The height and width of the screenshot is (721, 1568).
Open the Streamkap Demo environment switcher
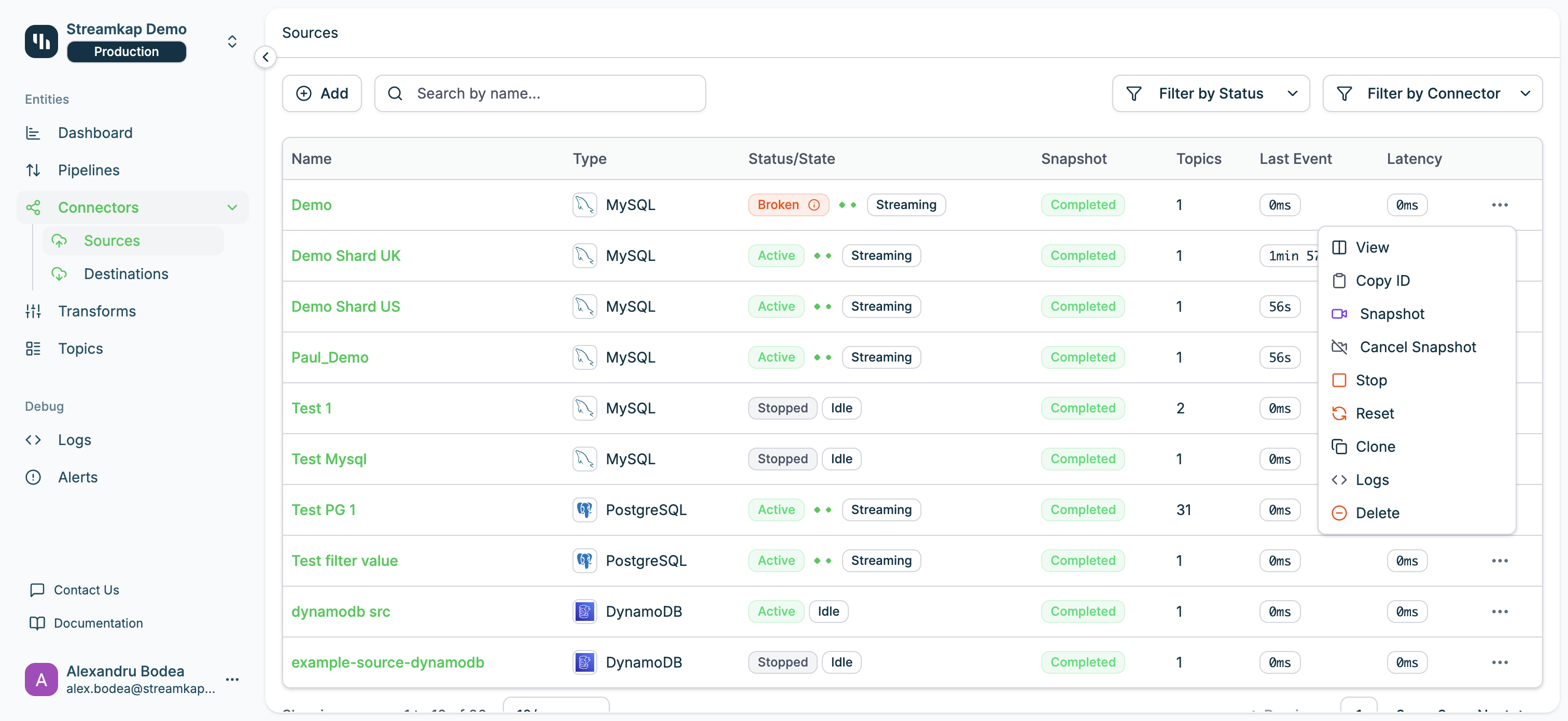[232, 41]
